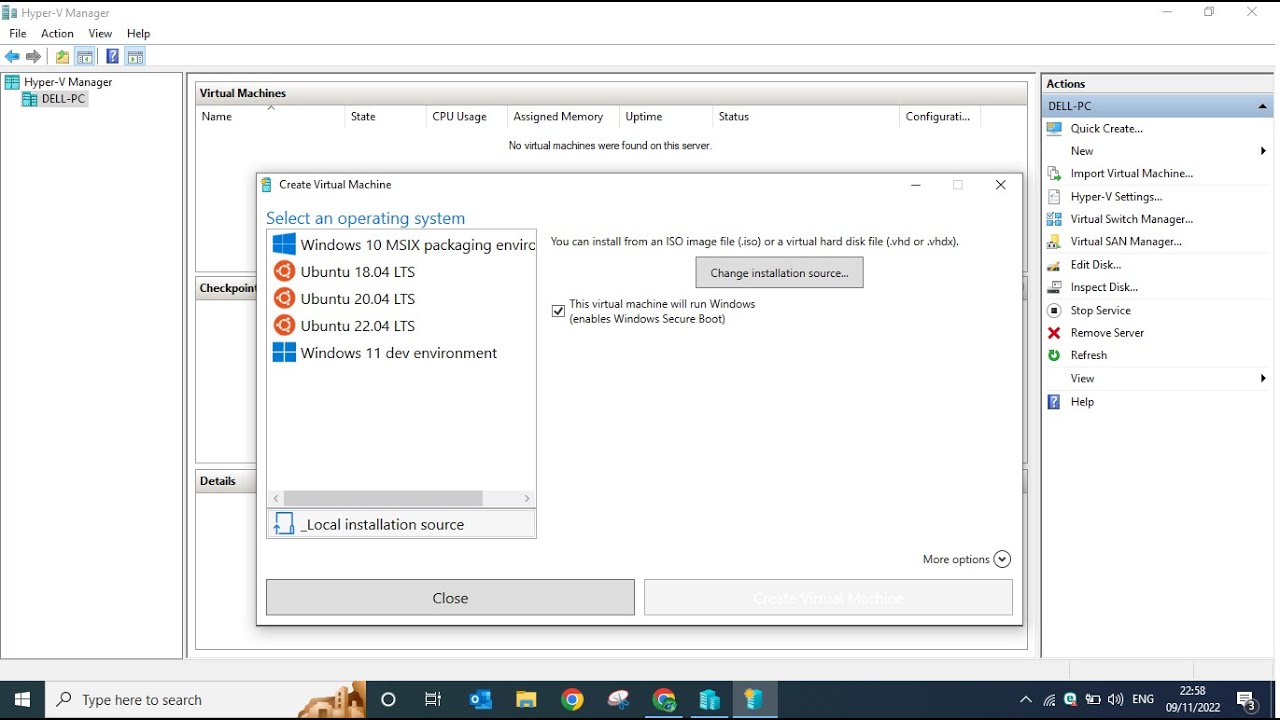Click Remove Server action
This screenshot has width=1280, height=720.
pos(1107,333)
